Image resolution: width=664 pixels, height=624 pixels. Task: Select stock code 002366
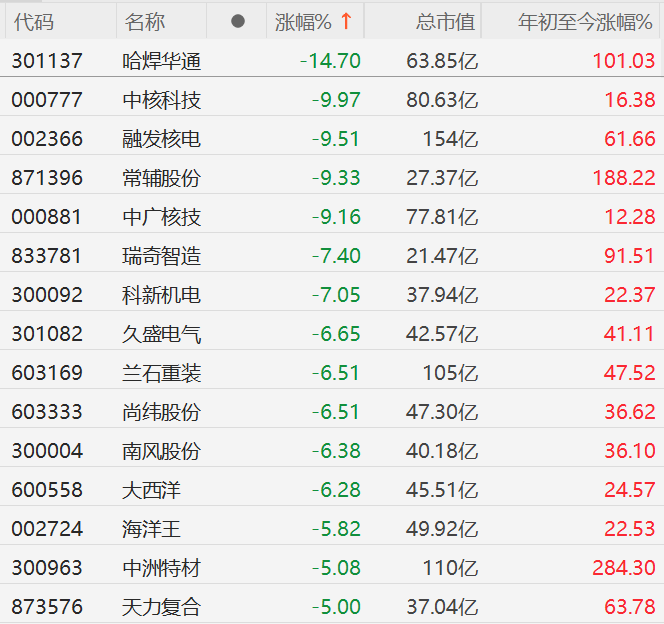tap(47, 139)
